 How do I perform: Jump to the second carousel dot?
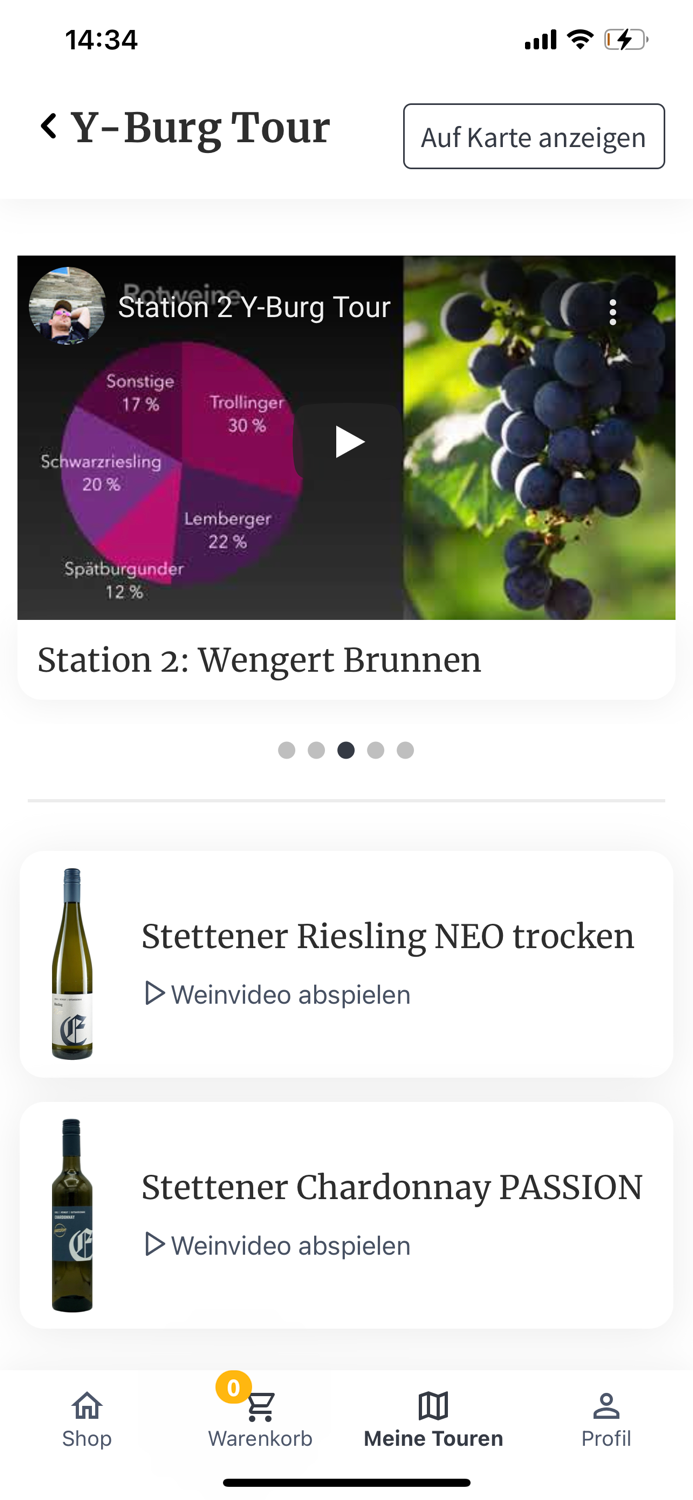(x=316, y=748)
